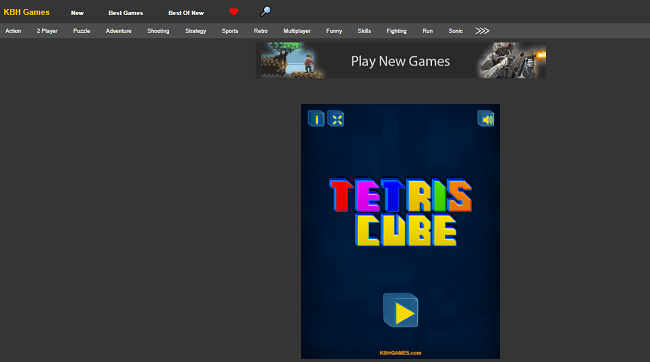This screenshot has height=362, width=650.
Task: Start Tetris Cube with play button
Action: [400, 311]
